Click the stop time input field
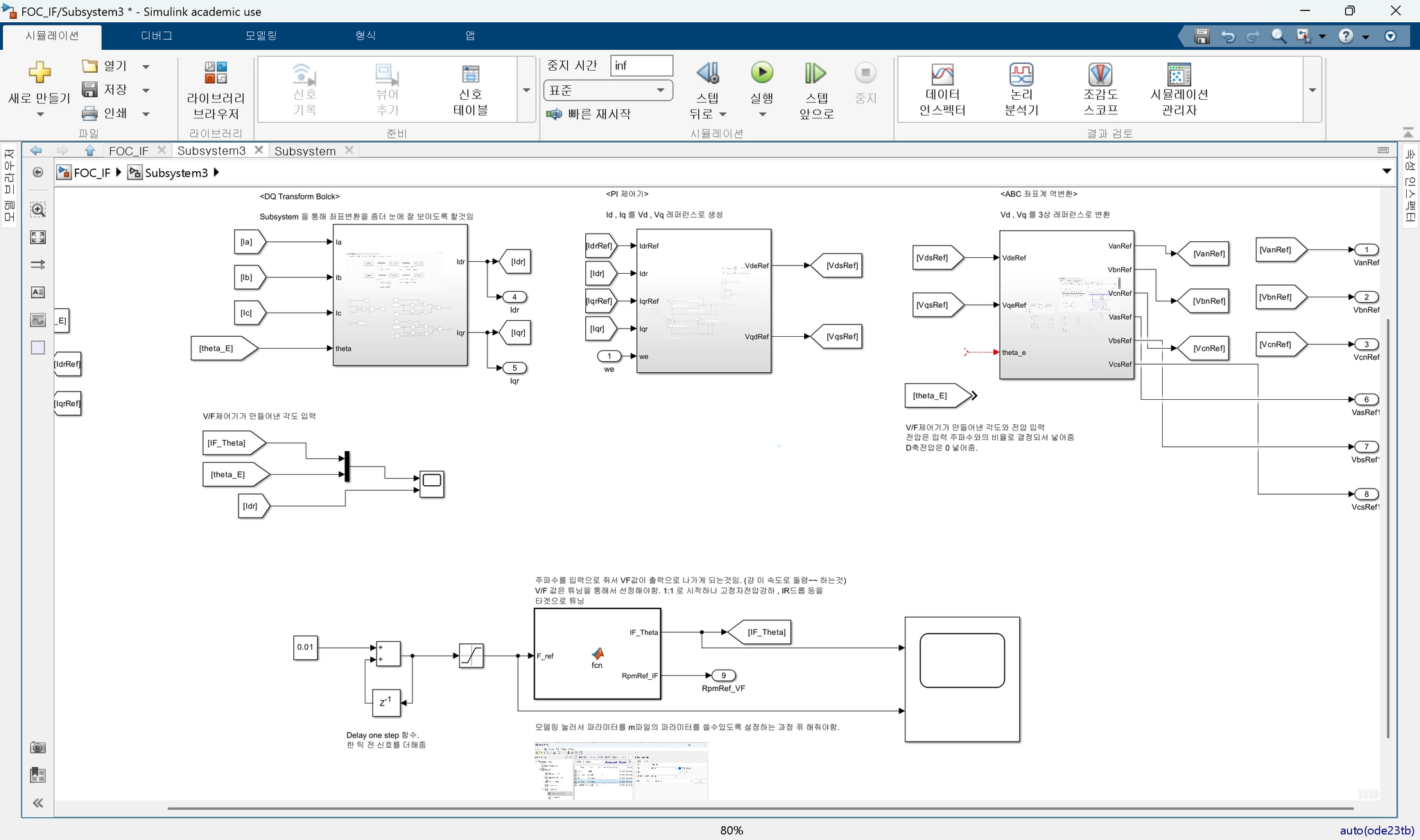 [x=641, y=65]
